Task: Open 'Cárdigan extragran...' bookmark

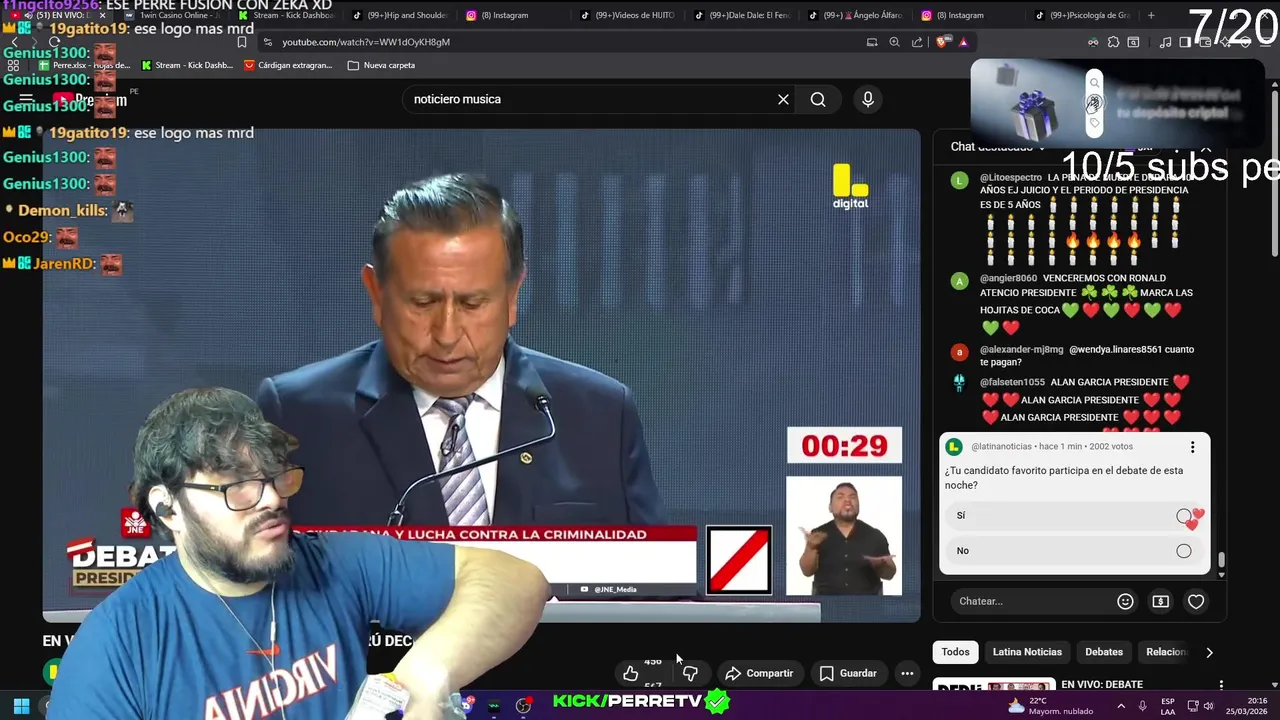Action: [x=288, y=65]
